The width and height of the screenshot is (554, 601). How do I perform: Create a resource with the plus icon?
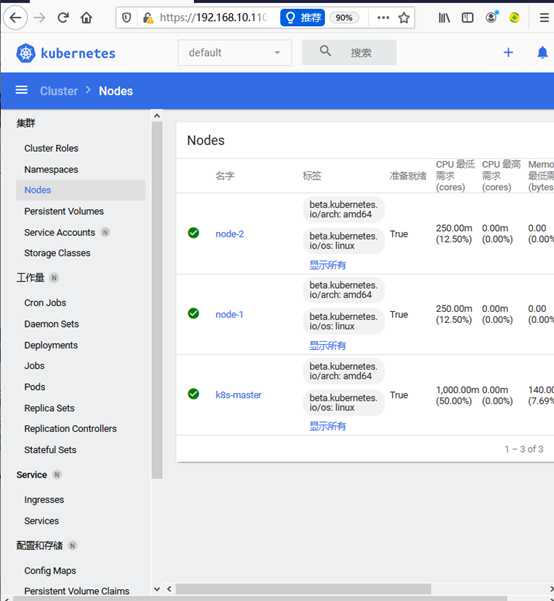point(508,53)
